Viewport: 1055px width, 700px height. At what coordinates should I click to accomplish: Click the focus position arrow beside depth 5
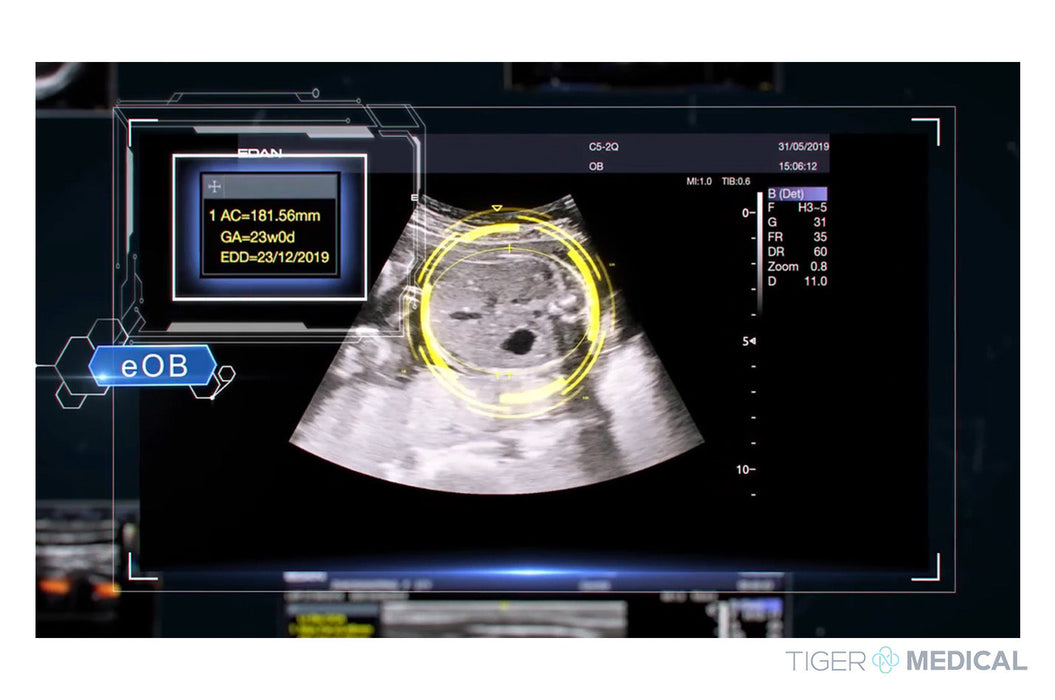[x=752, y=341]
